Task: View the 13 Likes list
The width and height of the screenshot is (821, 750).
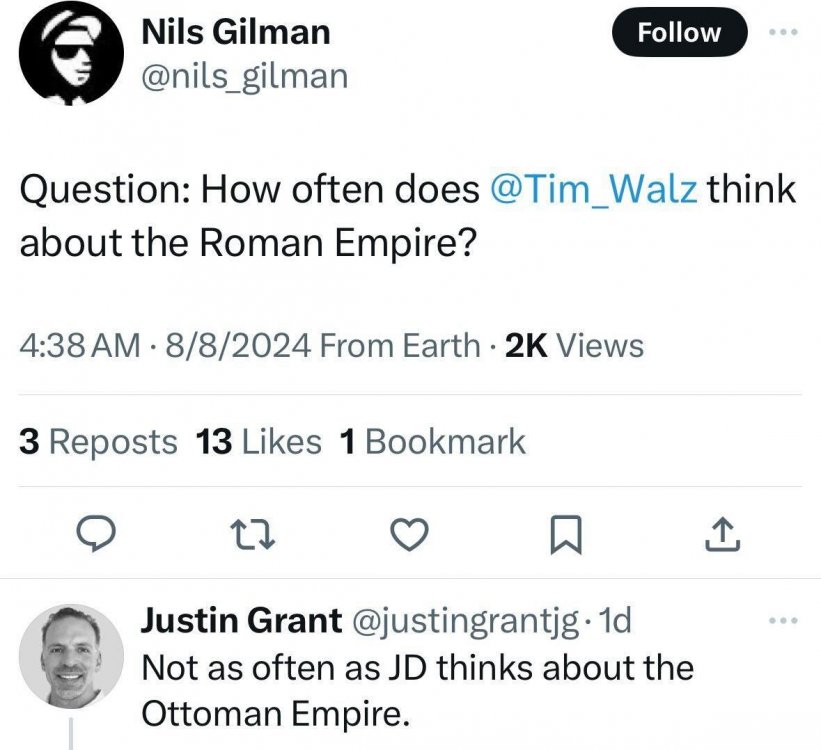Action: 260,441
